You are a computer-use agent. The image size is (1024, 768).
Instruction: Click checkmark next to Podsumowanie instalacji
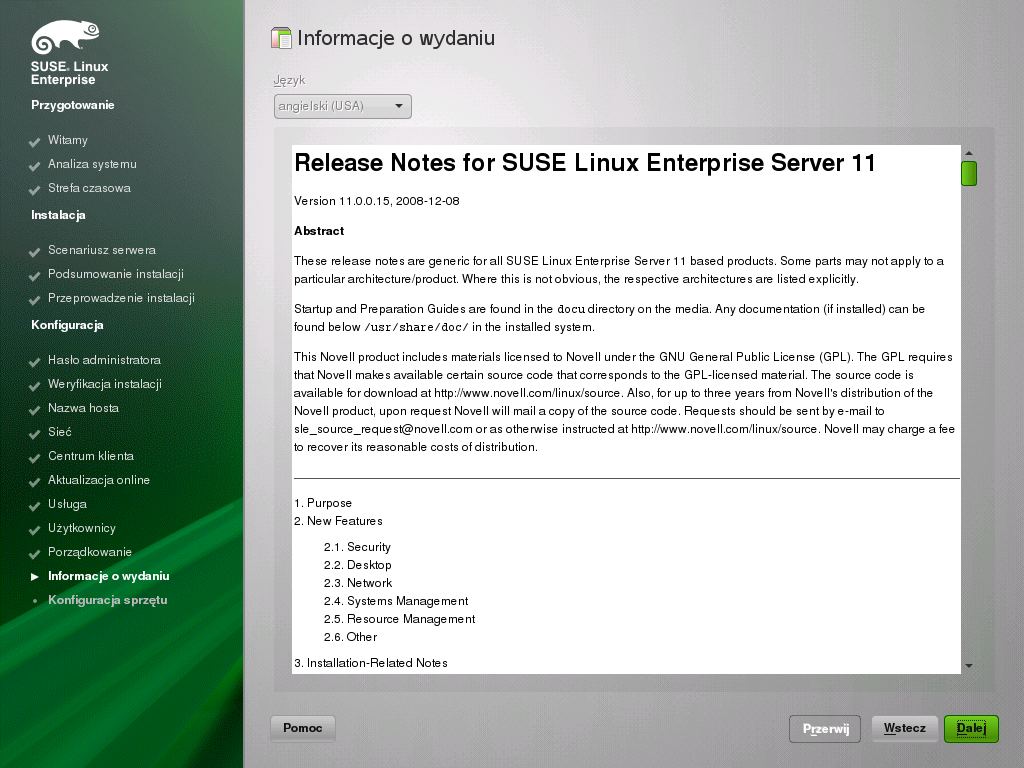click(35, 276)
